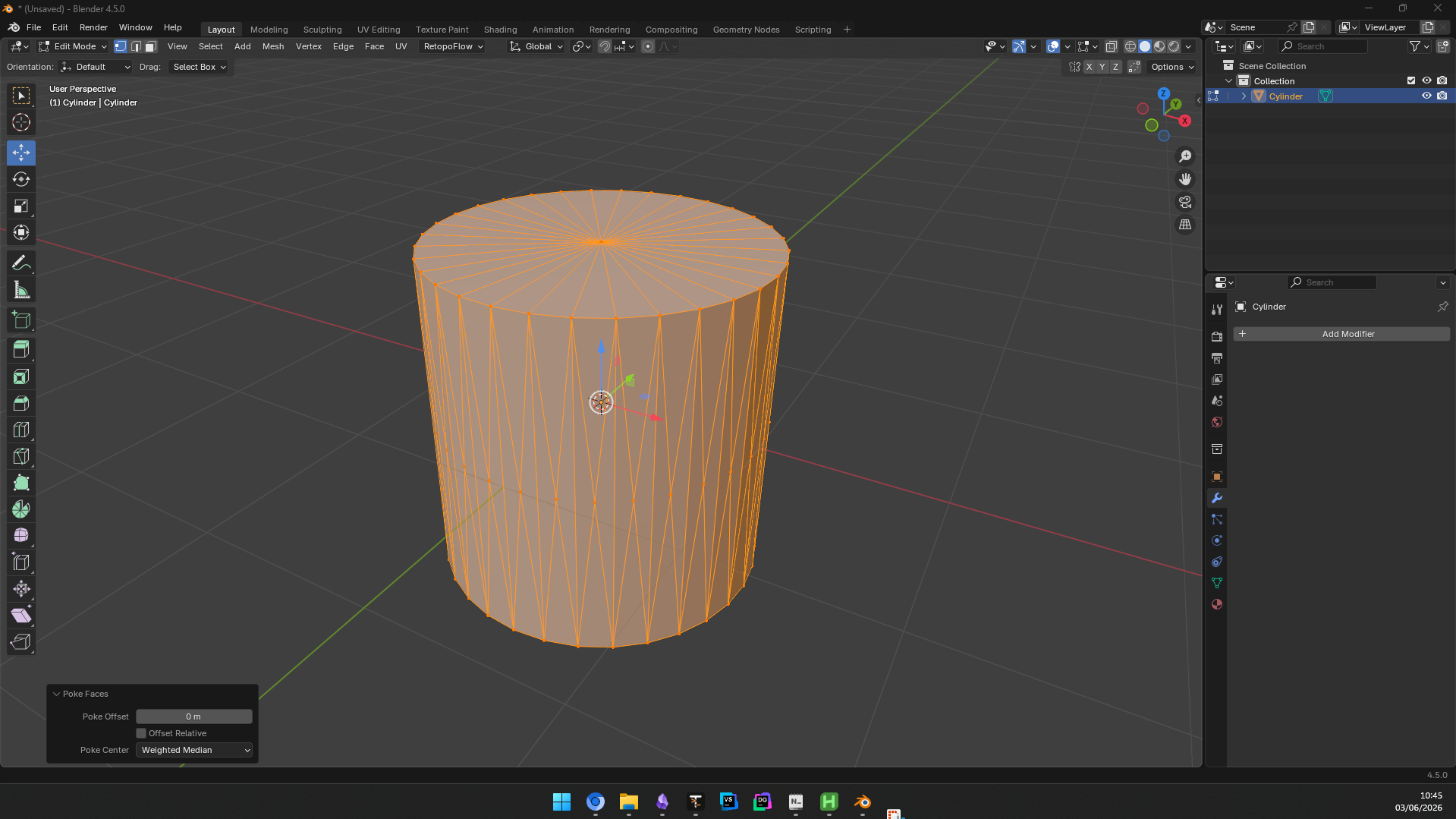1456x819 pixels.
Task: Choose the Extrude Region tool
Action: tap(21, 349)
